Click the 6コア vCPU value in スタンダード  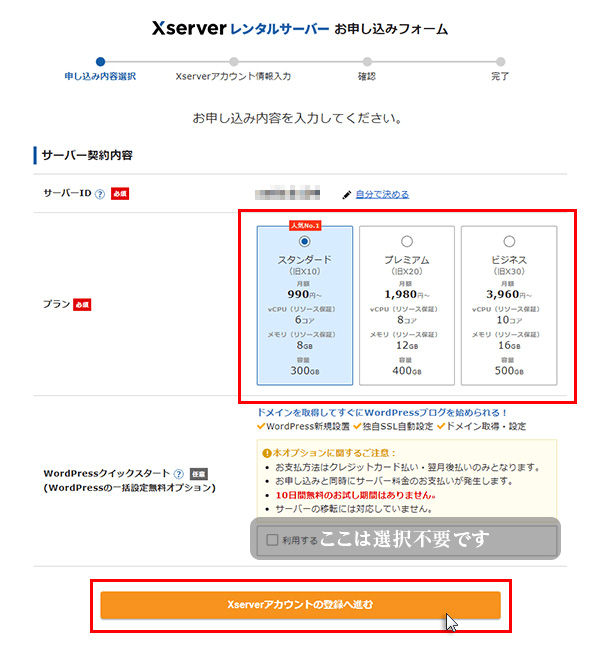(305, 320)
